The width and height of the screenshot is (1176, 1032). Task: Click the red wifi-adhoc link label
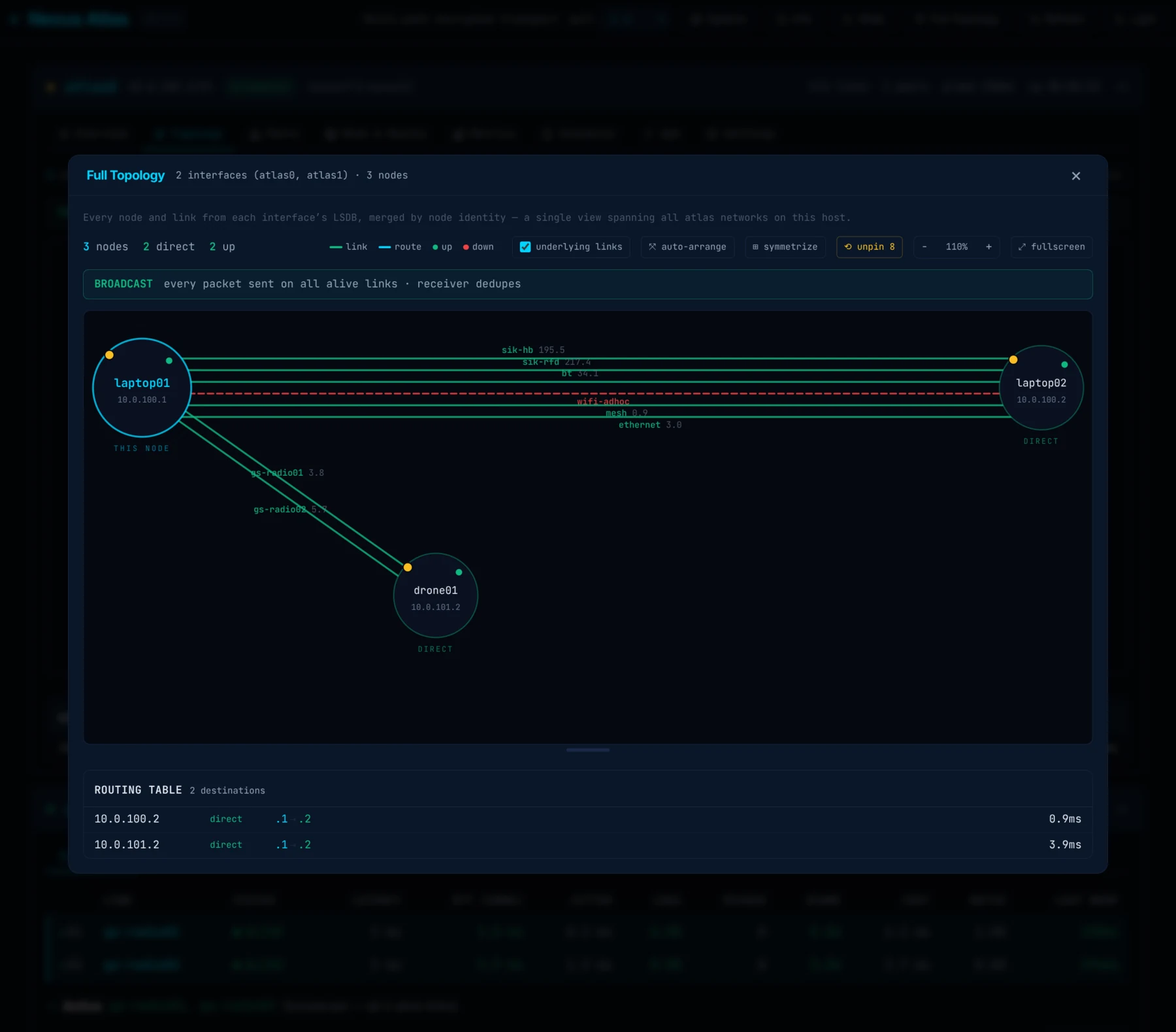coord(603,402)
